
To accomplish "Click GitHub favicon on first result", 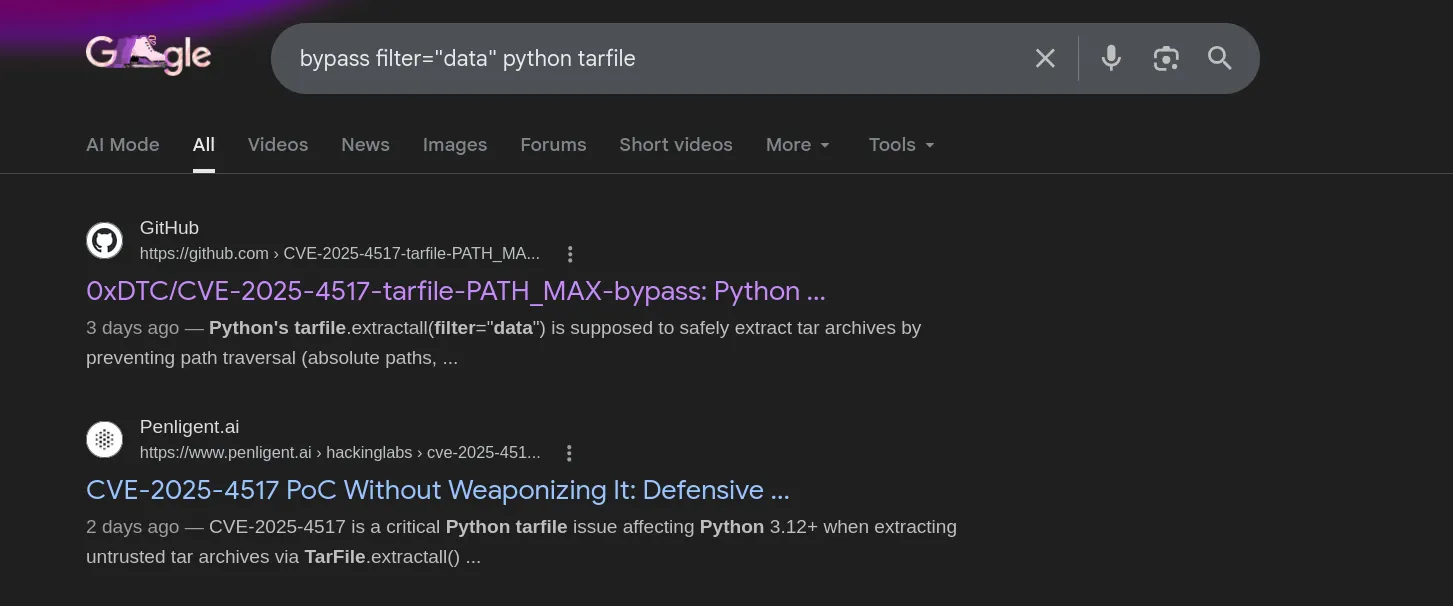I will pos(105,240).
